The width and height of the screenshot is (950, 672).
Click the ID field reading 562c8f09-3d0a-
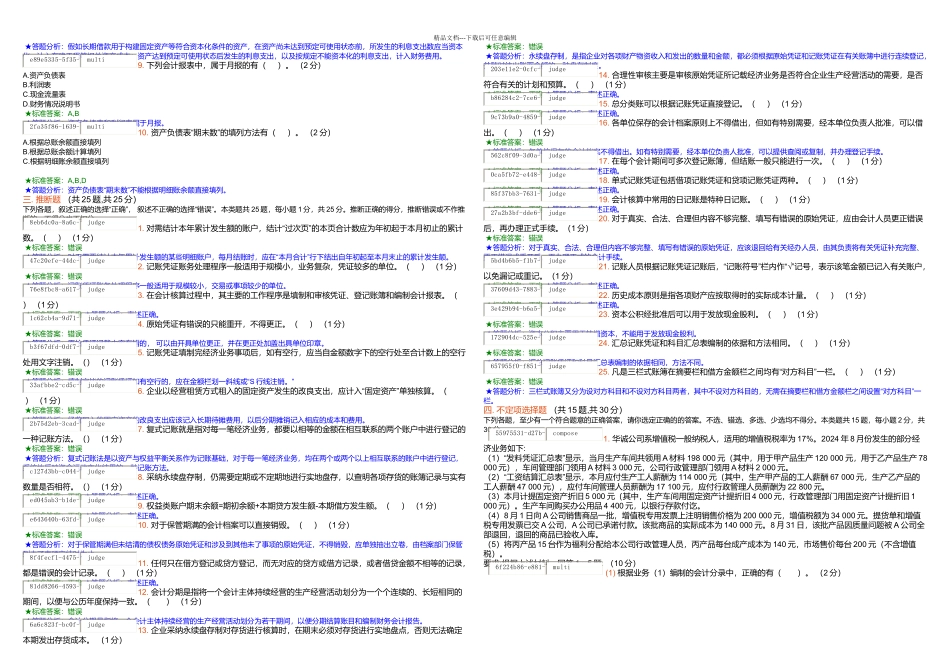pos(513,156)
